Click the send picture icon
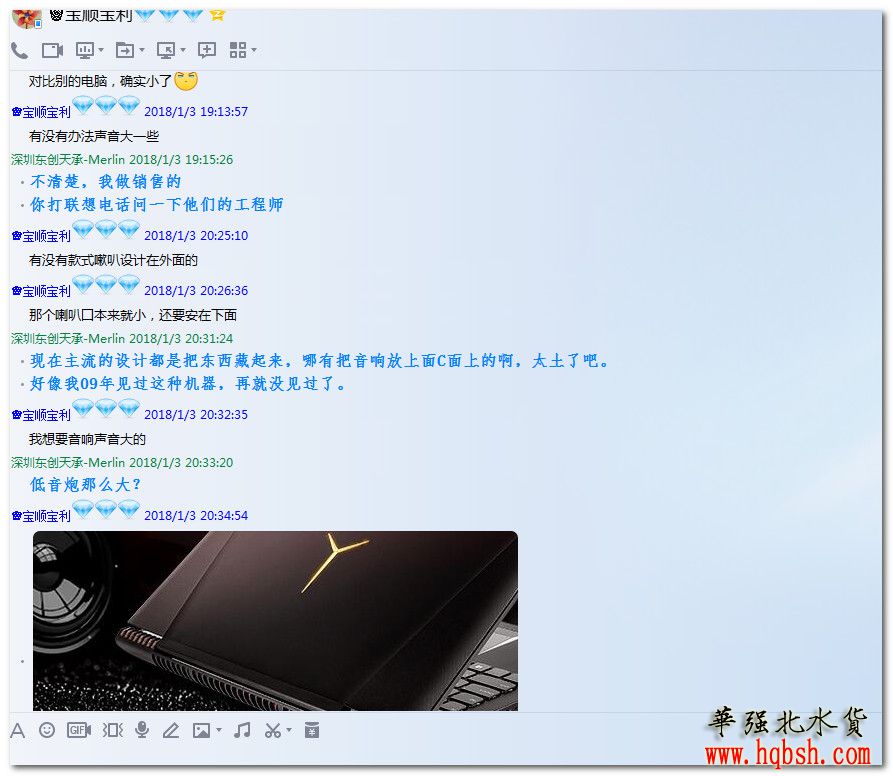The image size is (893, 776). point(202,730)
